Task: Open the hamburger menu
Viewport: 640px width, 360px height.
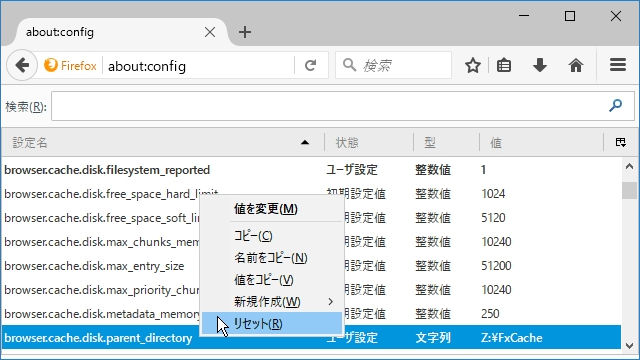Action: pyautogui.click(x=618, y=65)
